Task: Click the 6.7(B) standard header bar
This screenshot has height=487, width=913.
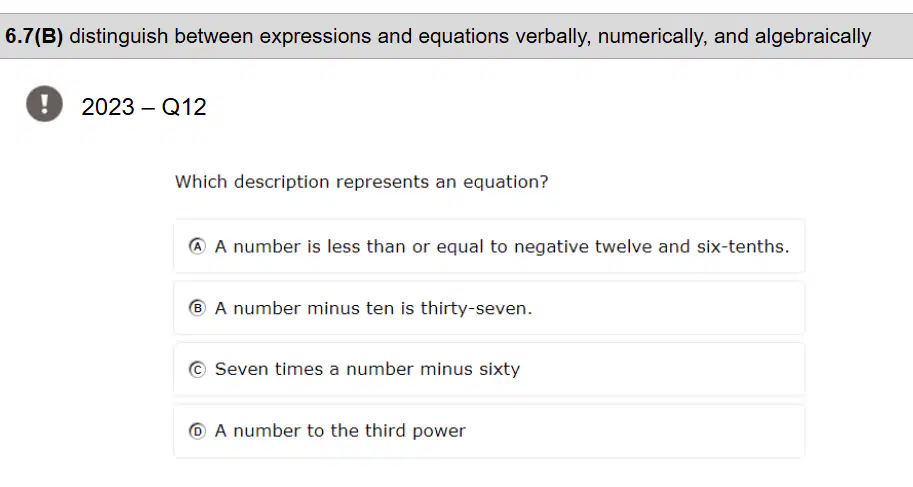Action: click(456, 36)
